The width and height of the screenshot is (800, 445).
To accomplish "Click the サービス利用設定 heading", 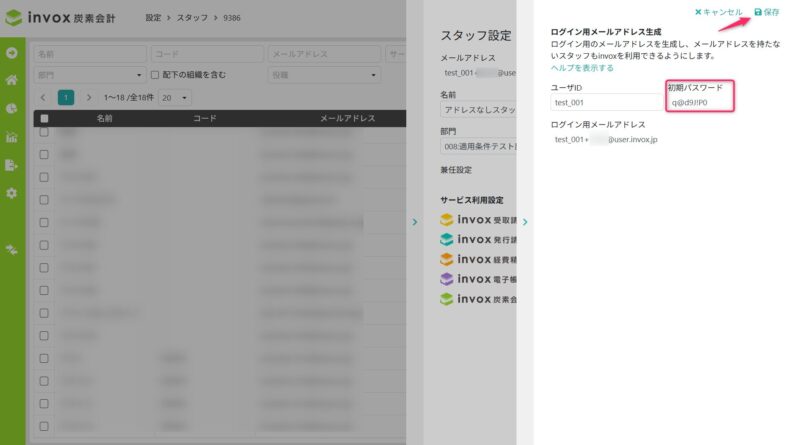I will [x=472, y=200].
